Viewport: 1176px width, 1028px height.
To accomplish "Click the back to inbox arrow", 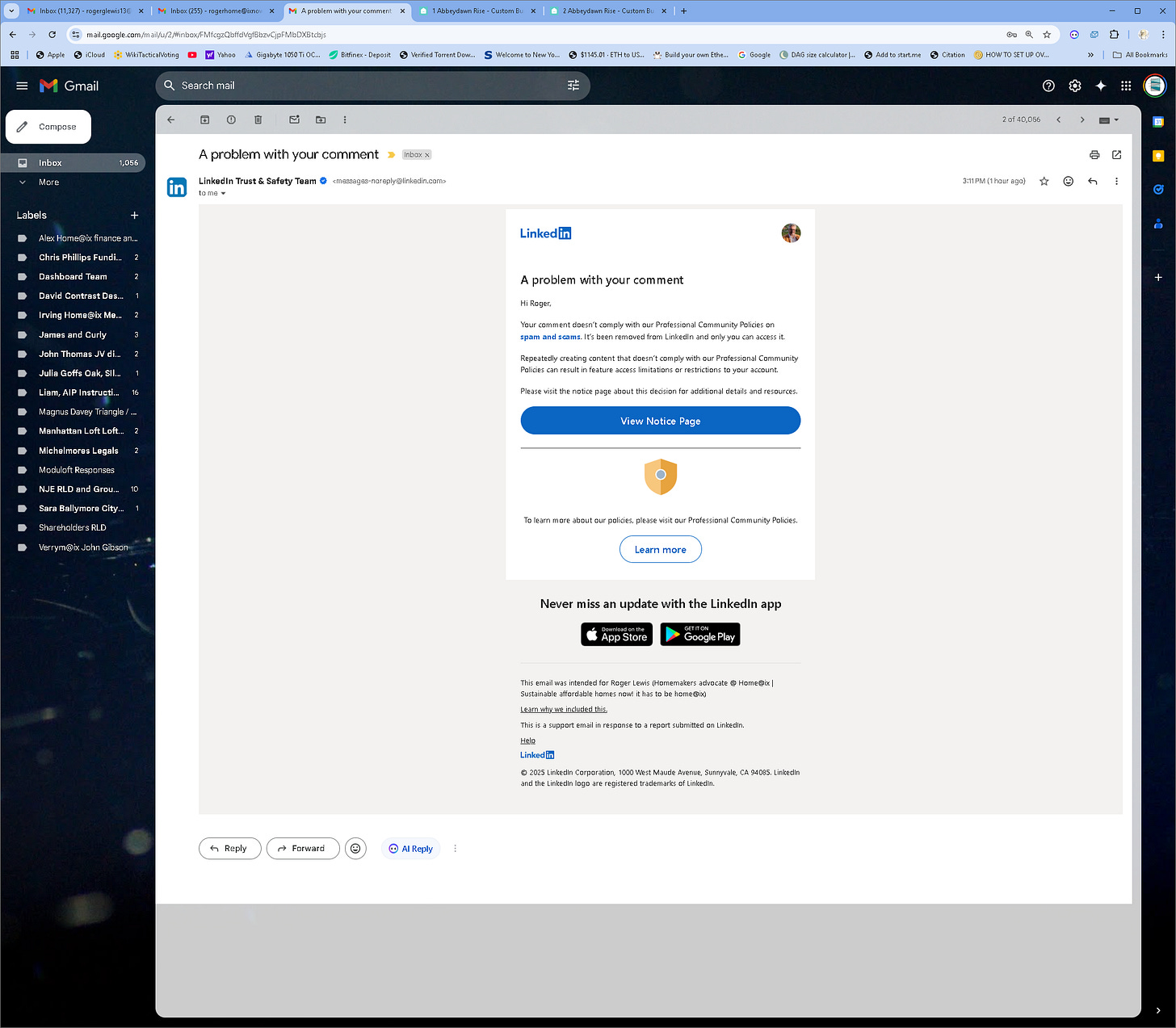I will click(171, 120).
